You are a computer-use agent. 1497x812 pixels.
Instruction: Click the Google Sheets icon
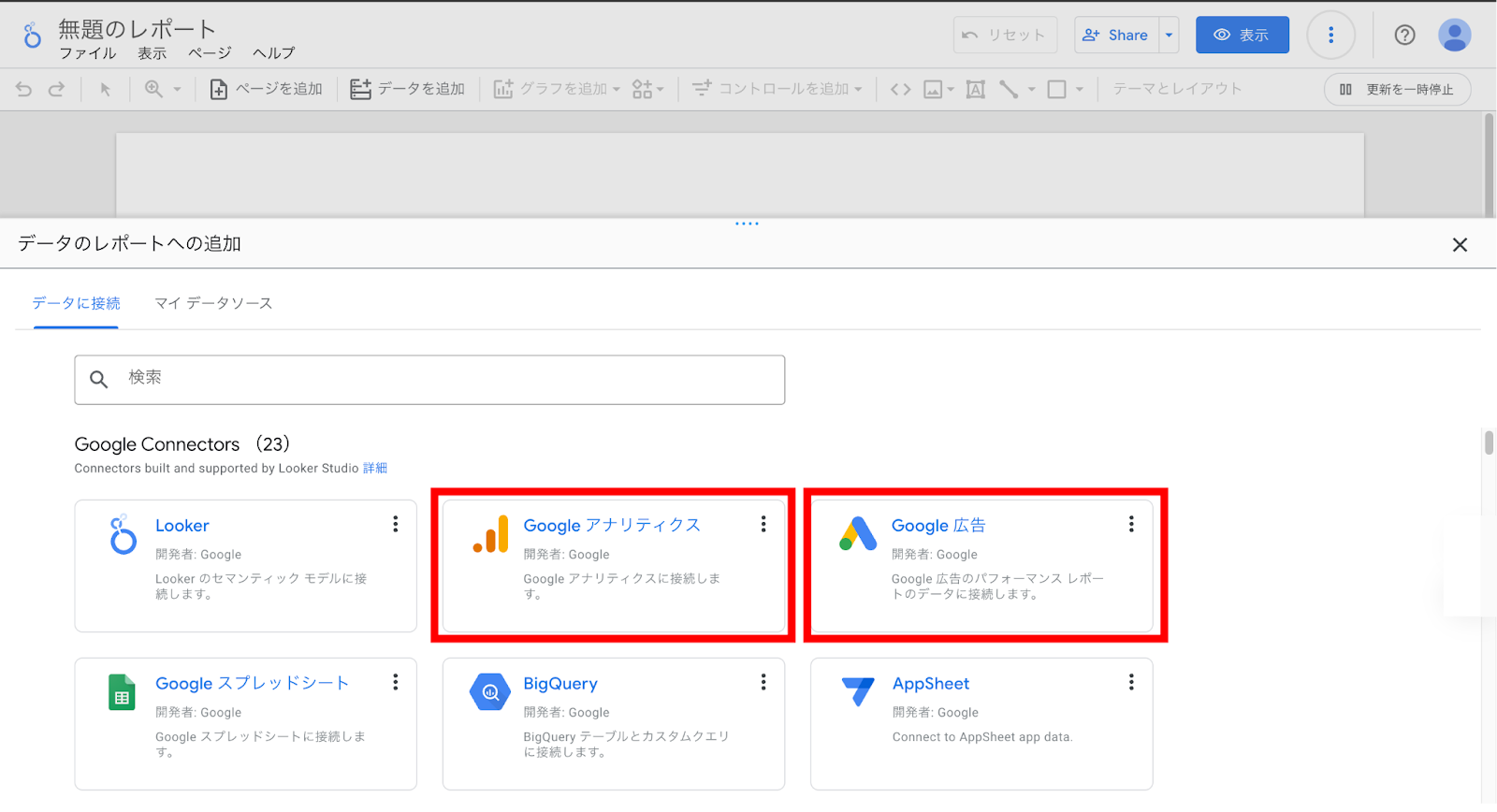pyautogui.click(x=122, y=692)
